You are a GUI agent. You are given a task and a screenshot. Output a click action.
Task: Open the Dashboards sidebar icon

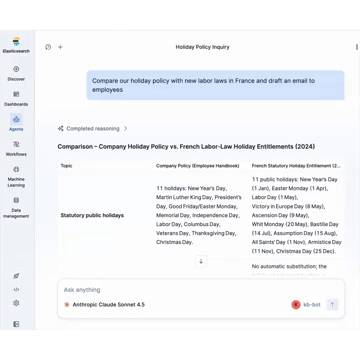[16, 94]
